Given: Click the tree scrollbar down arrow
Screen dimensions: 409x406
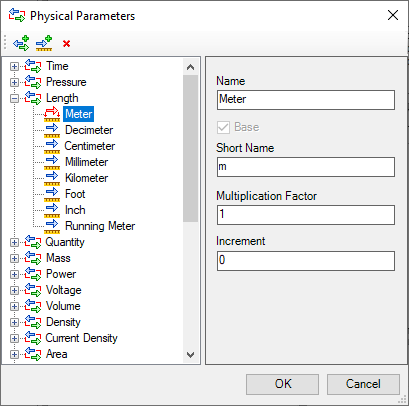Looking at the screenshot, I should pos(190,355).
